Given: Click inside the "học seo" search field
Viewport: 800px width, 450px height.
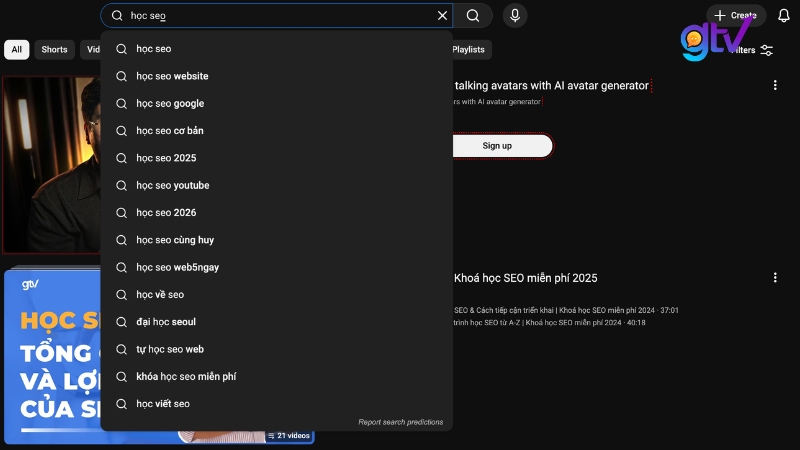Looking at the screenshot, I should pos(280,16).
